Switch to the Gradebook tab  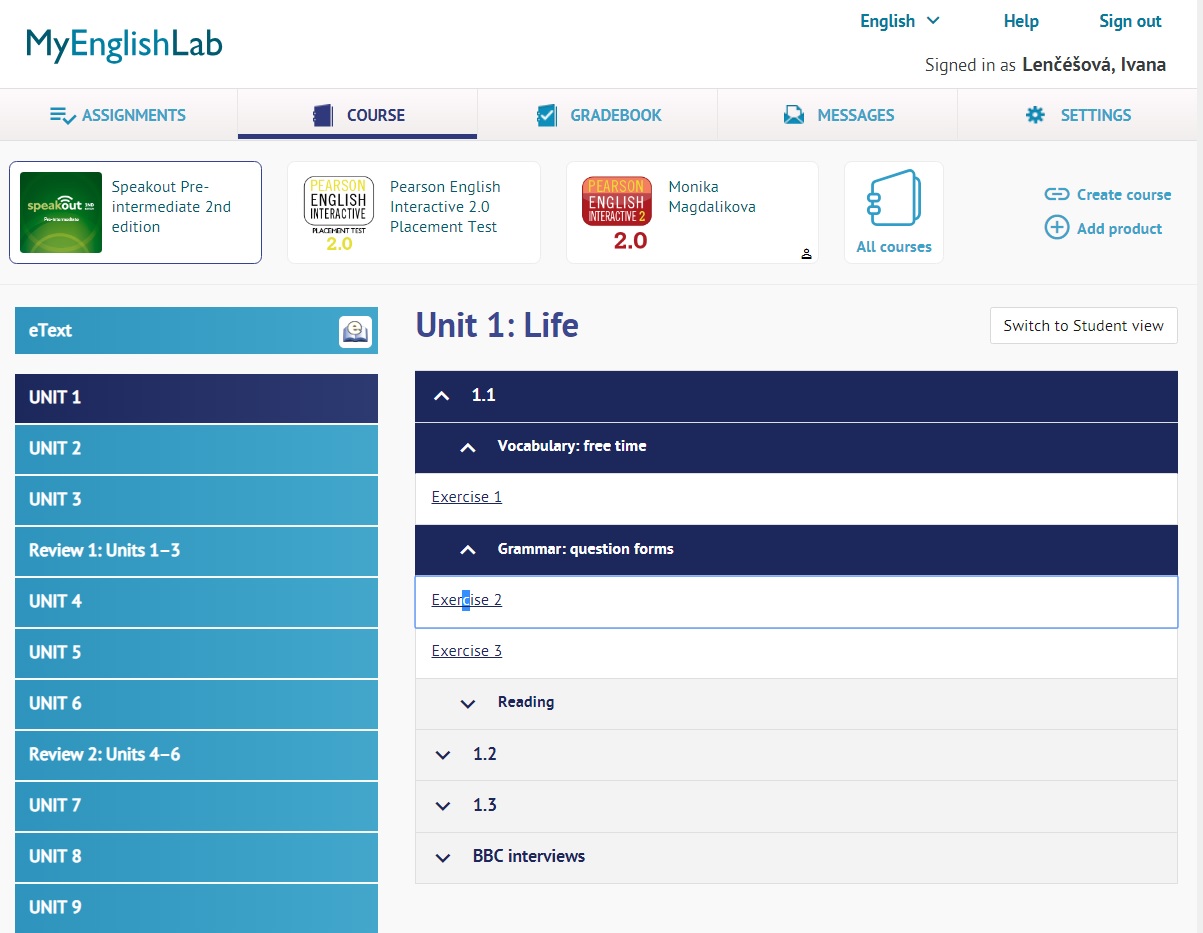(598, 115)
